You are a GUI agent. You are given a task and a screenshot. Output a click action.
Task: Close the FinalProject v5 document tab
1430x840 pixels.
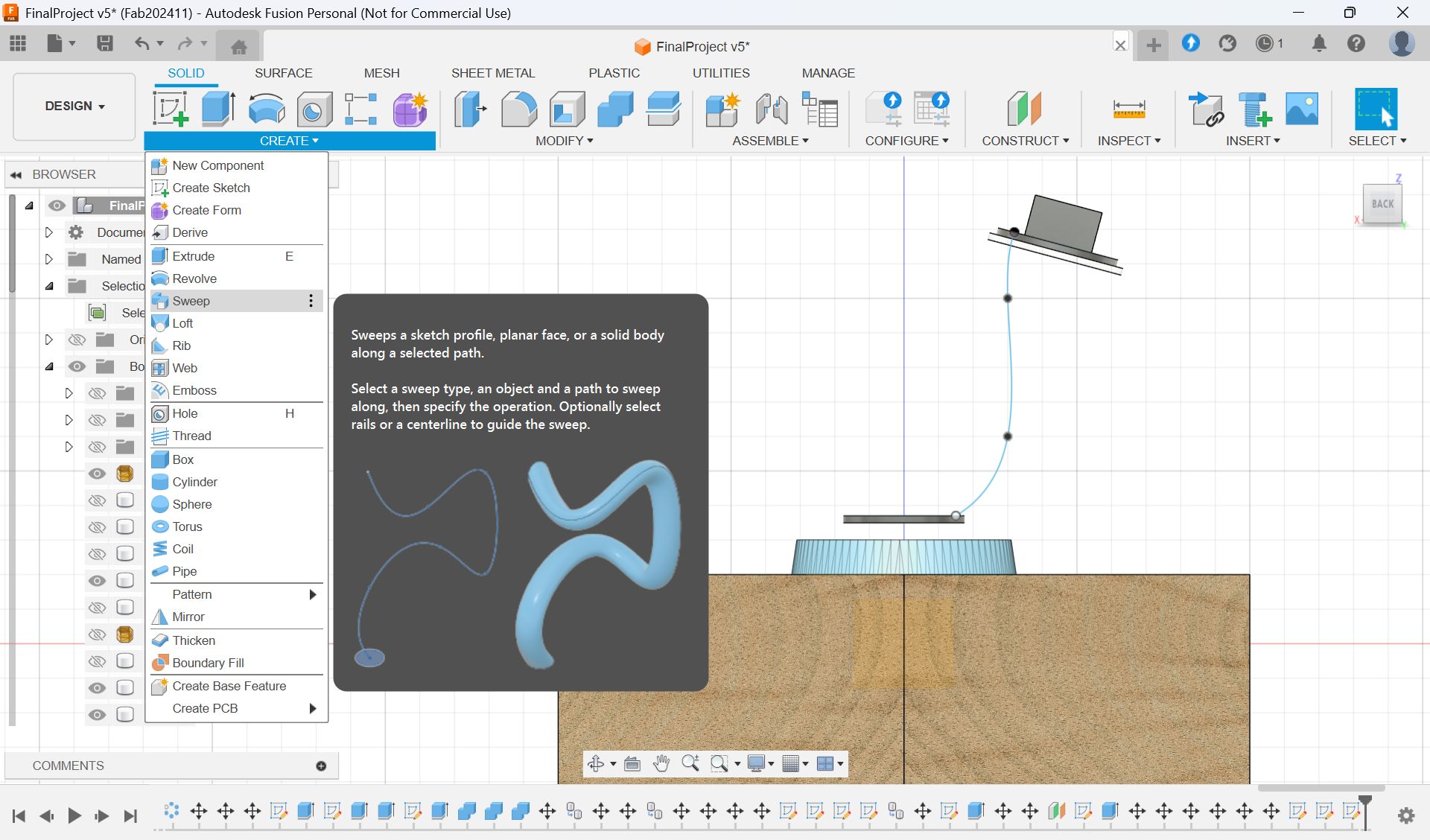click(1119, 45)
